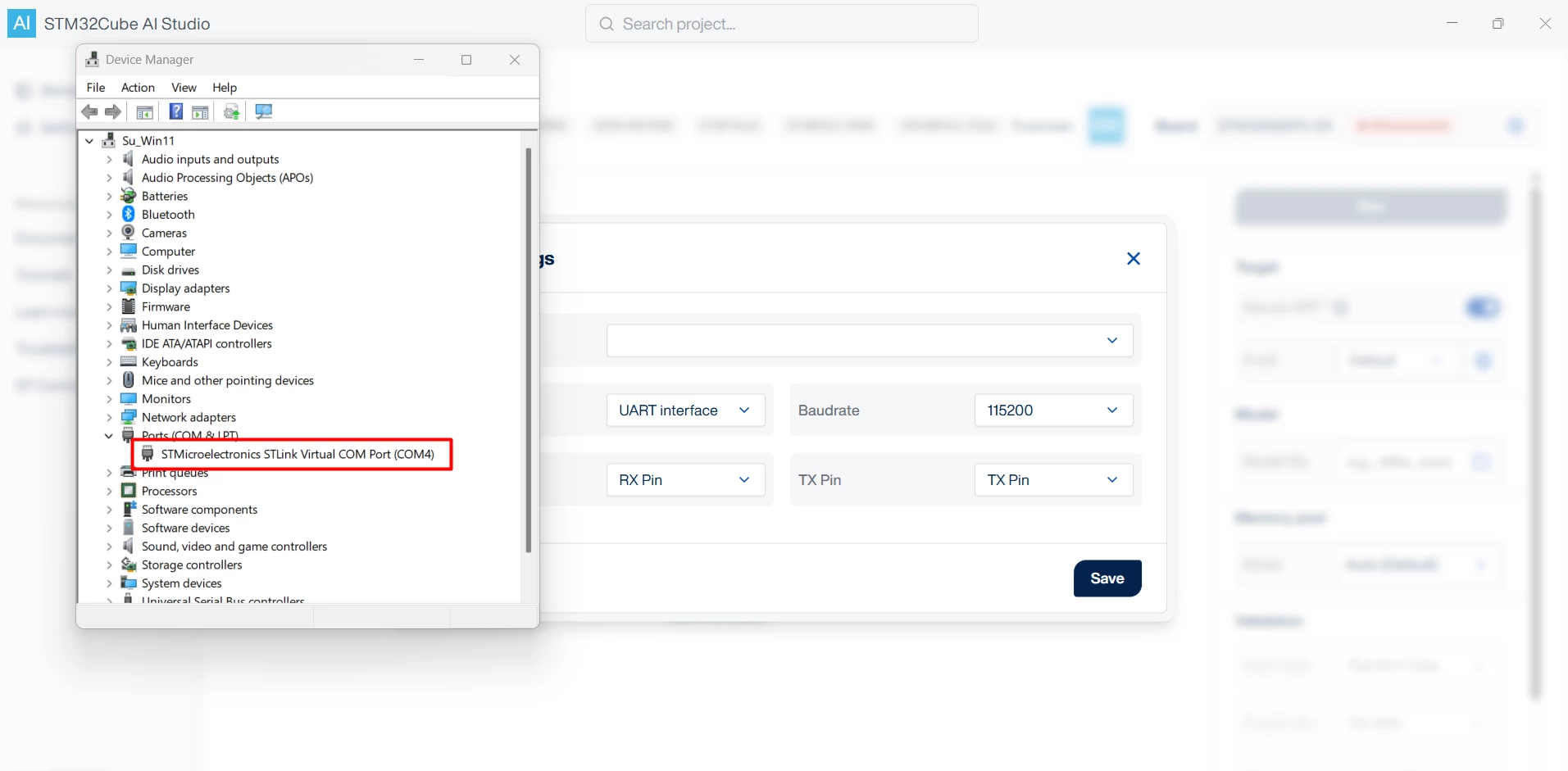Open the View menu in Device Manager
Screen dimensions: 1568x771
184,88
